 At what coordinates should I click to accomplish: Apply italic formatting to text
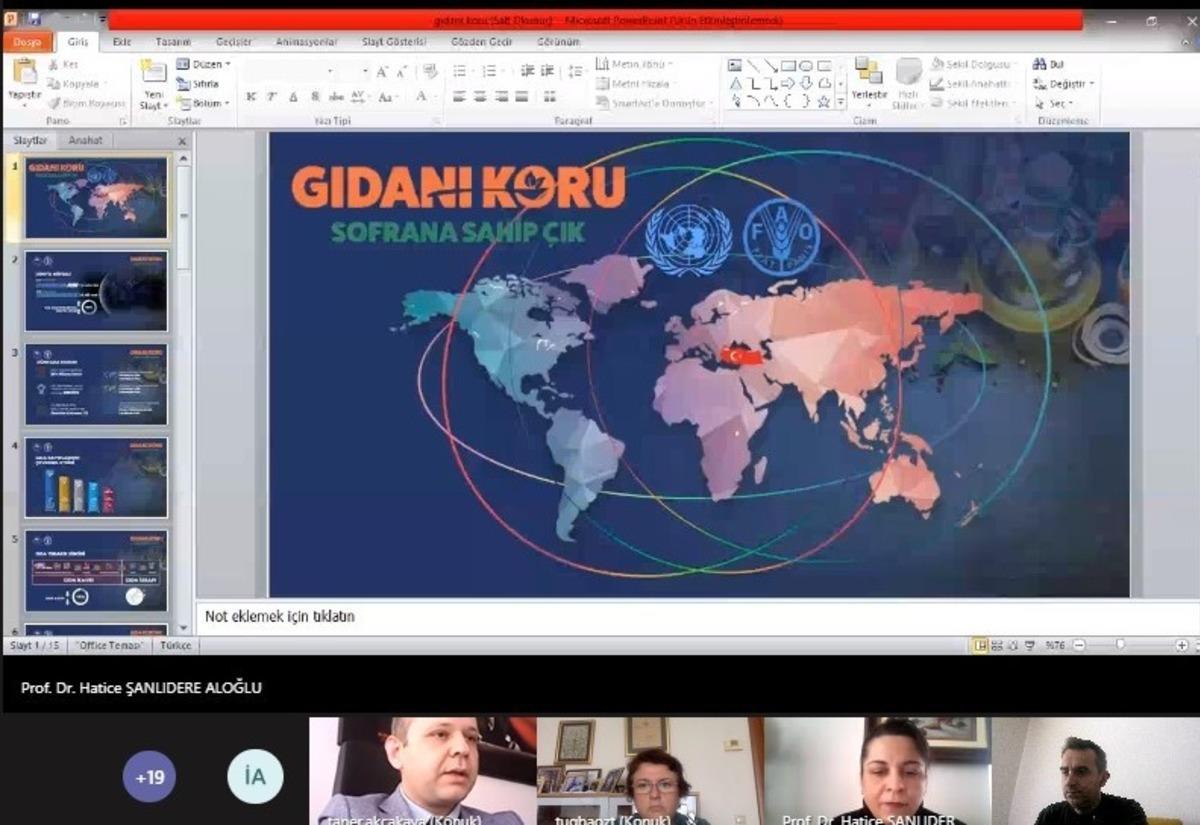270,98
